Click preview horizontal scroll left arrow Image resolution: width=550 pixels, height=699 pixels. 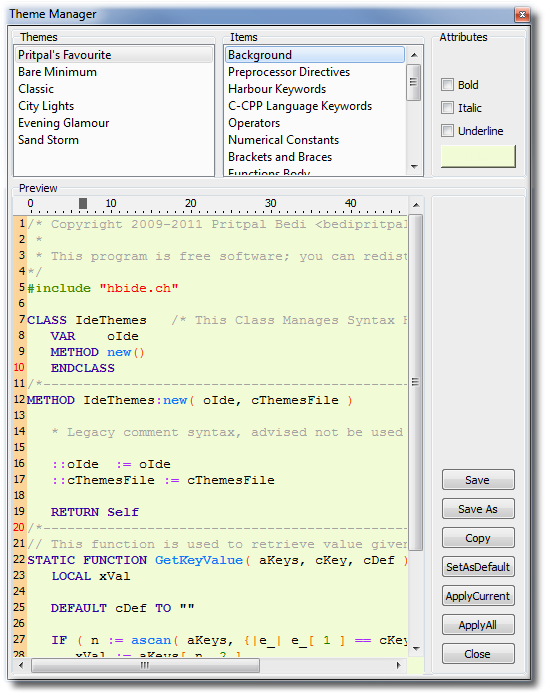tap(21, 665)
